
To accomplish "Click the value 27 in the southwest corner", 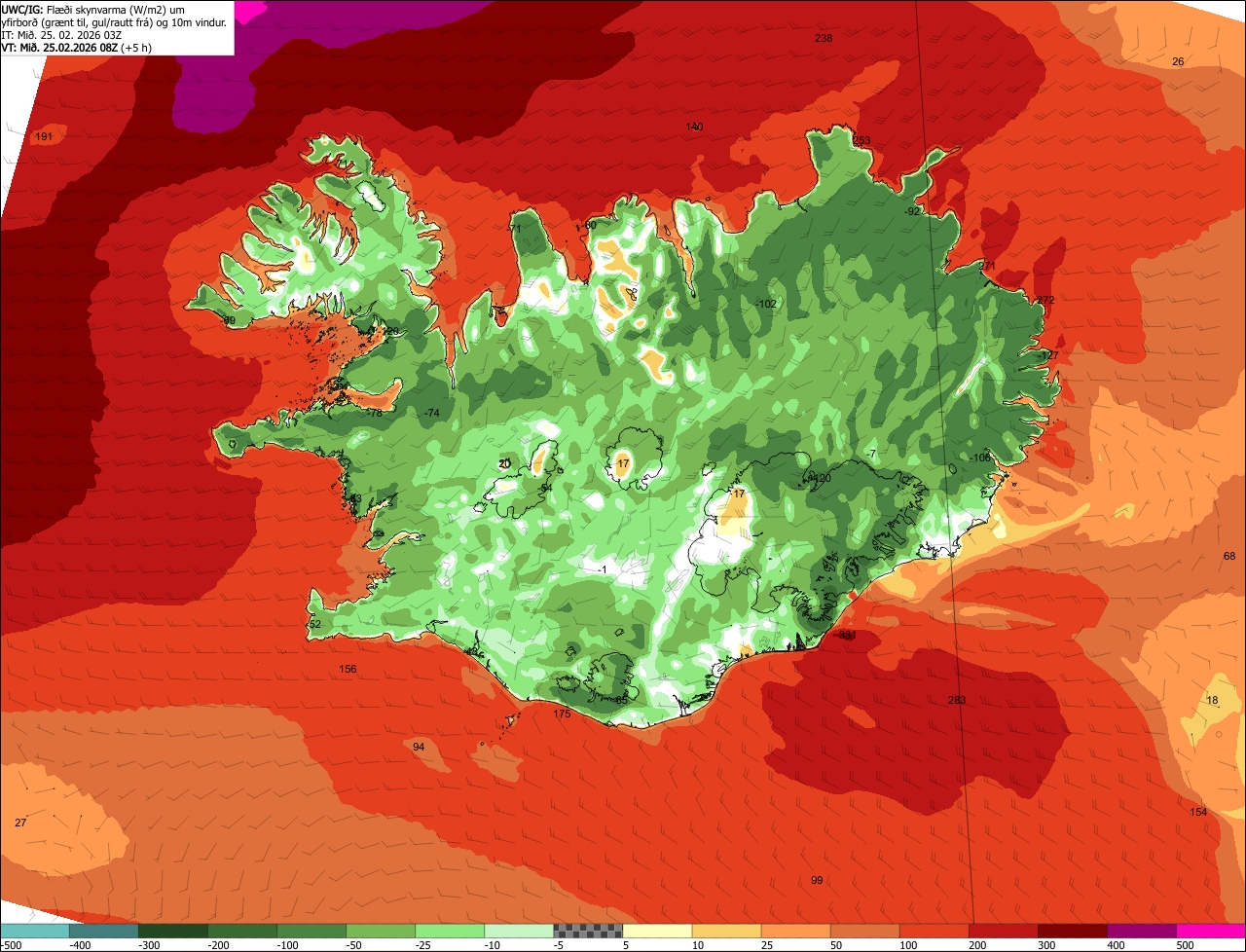I will click(20, 823).
